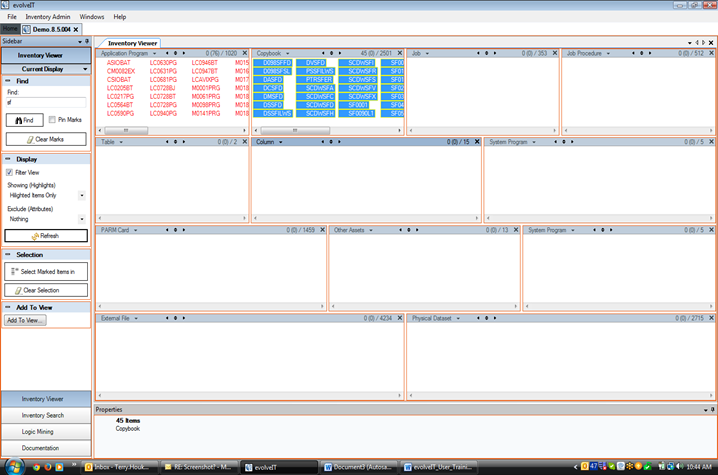Switch to Document3 in taskbar

pos(359,467)
